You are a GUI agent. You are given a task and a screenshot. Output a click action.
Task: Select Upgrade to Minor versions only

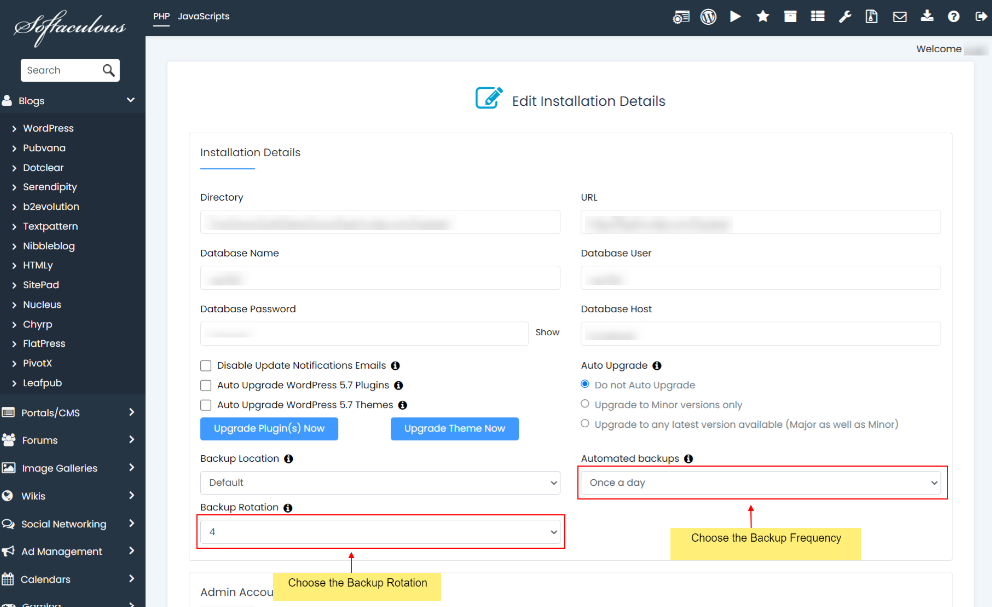pos(586,404)
